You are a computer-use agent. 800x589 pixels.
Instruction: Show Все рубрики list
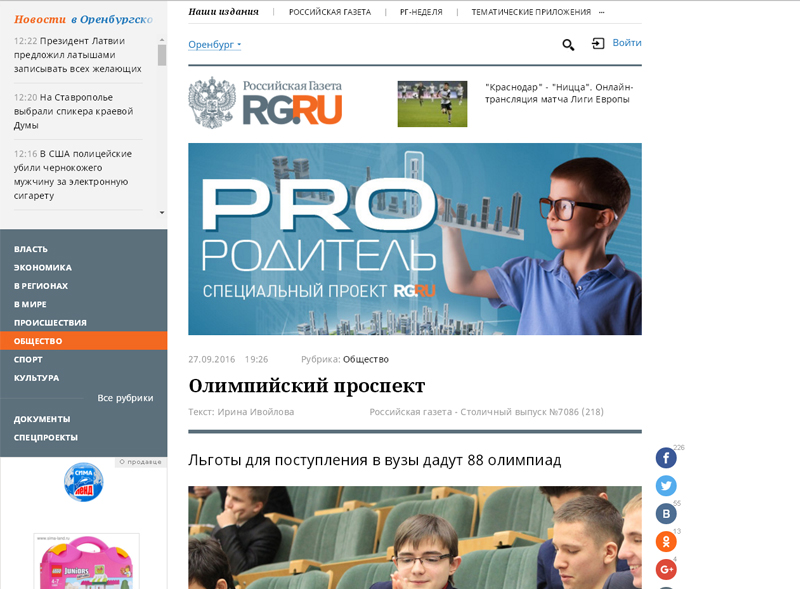(126, 398)
